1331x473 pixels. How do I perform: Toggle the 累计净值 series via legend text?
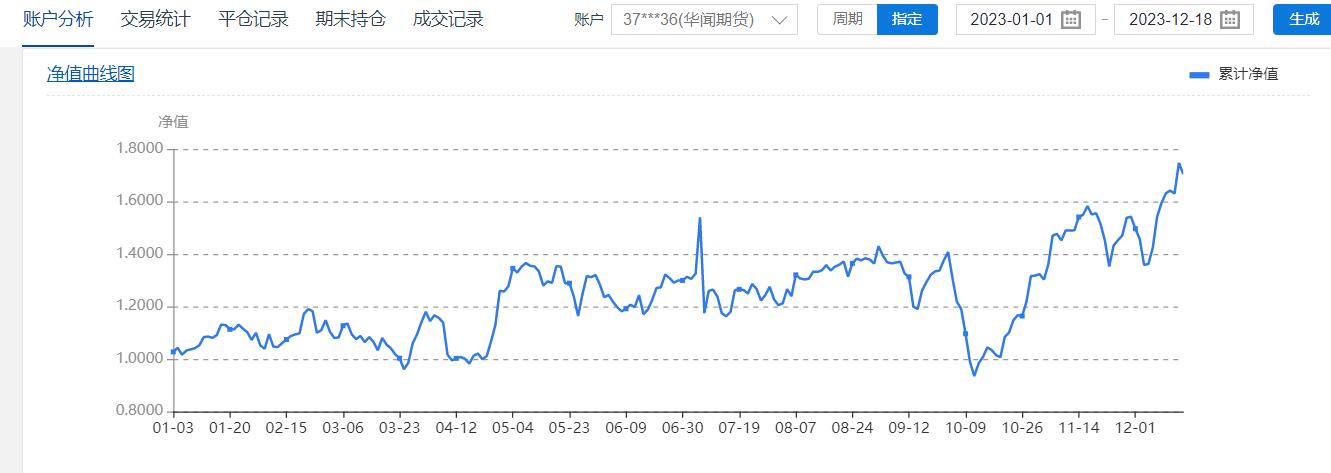pos(1247,74)
